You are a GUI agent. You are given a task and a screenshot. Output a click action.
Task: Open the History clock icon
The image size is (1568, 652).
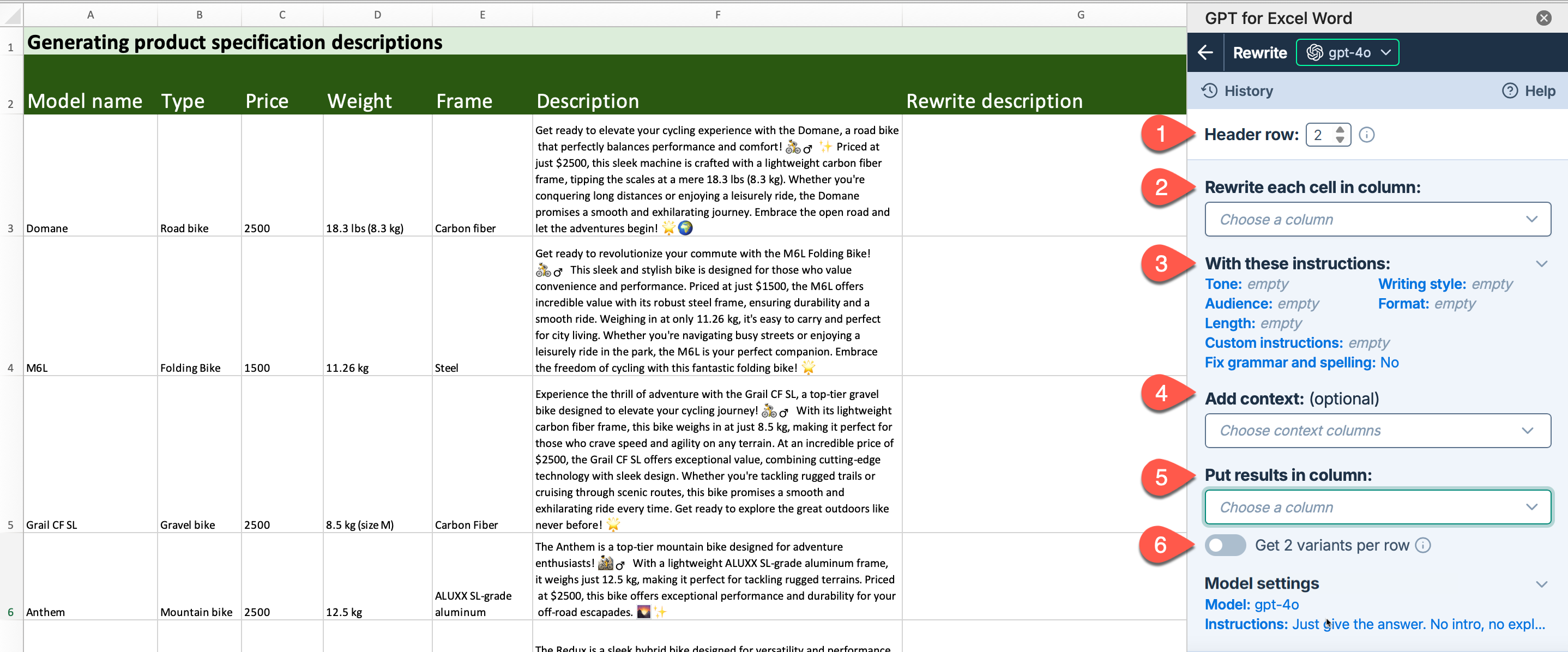pos(1209,90)
